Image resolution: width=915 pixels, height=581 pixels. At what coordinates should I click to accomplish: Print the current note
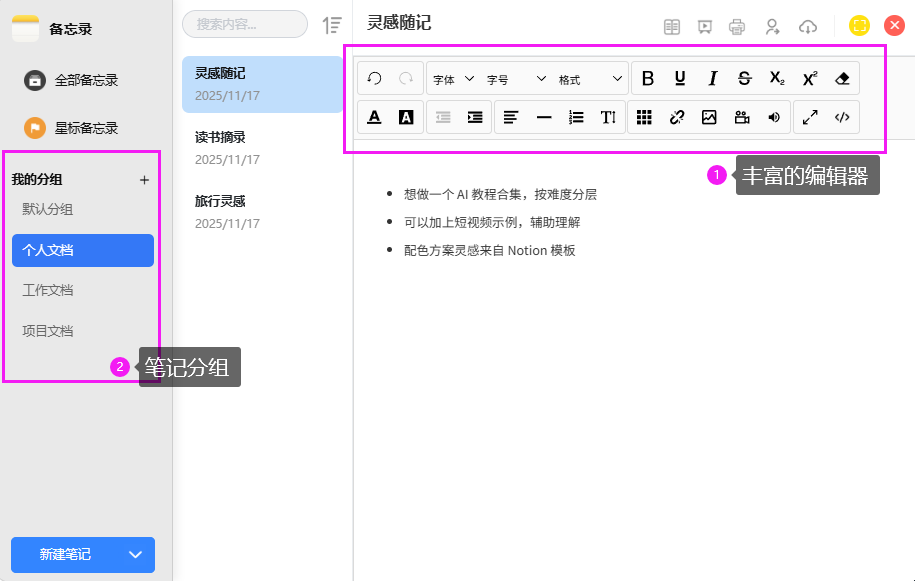point(737,27)
